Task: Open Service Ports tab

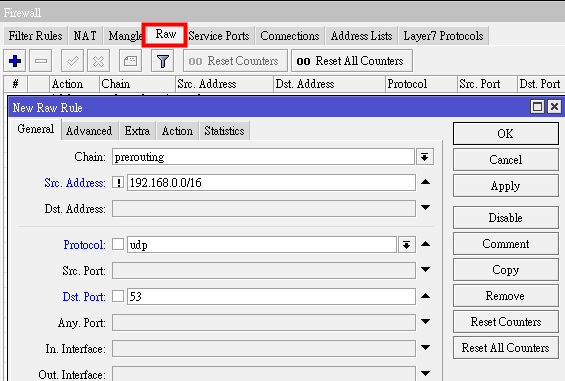Action: click(x=219, y=36)
